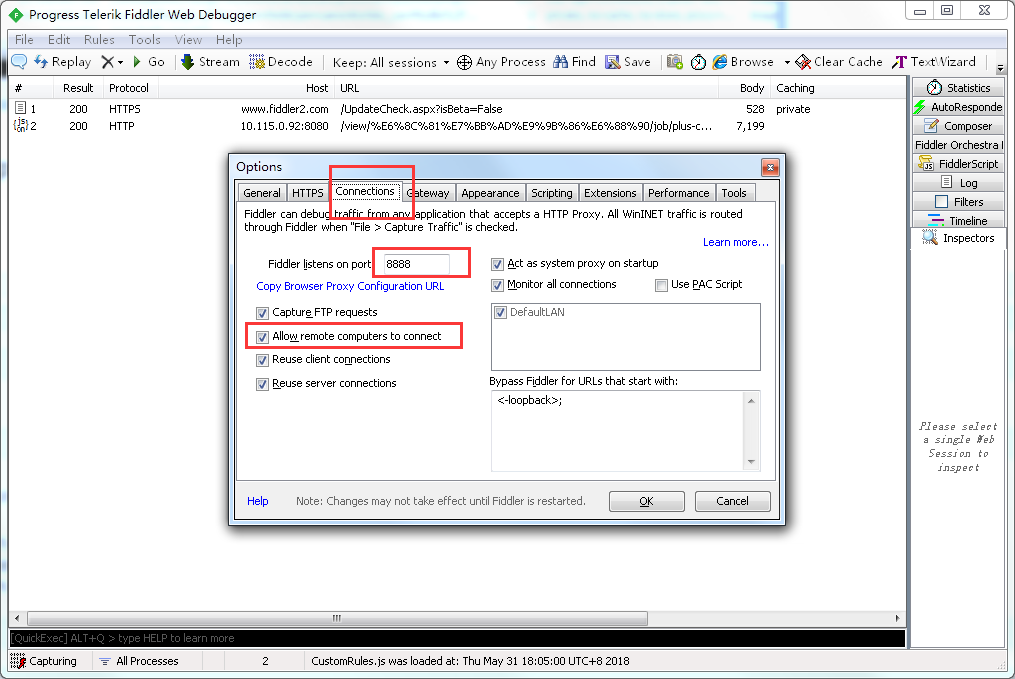Open the Log panel tab

(959, 183)
